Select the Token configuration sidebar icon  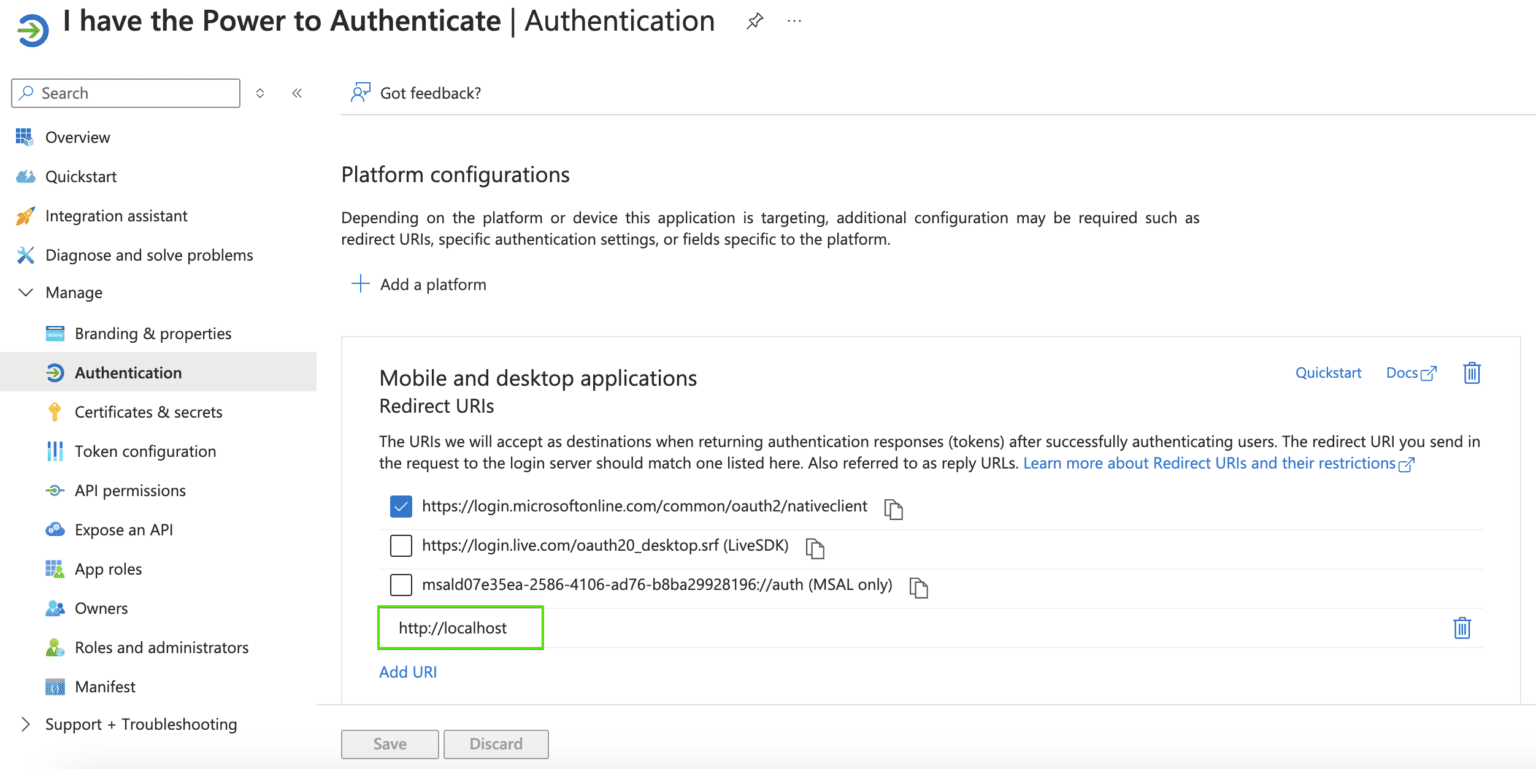pos(53,451)
